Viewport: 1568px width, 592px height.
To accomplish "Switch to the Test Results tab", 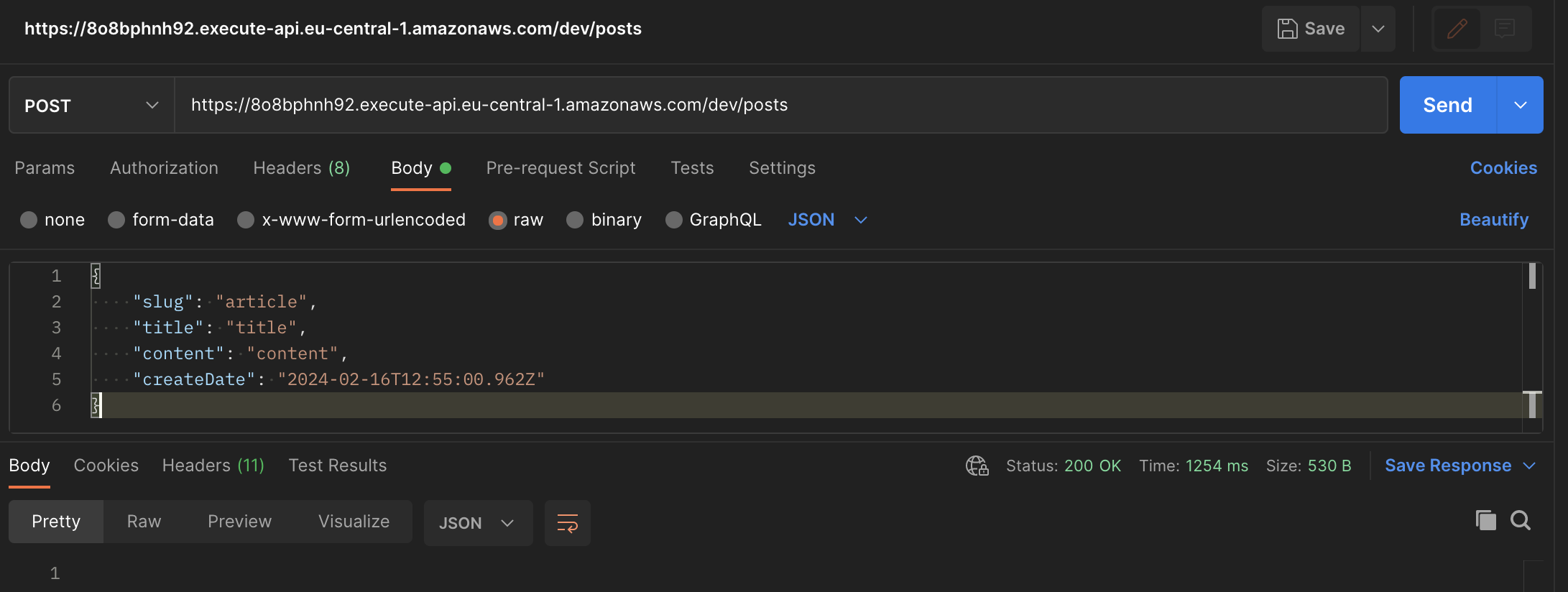I will [338, 466].
